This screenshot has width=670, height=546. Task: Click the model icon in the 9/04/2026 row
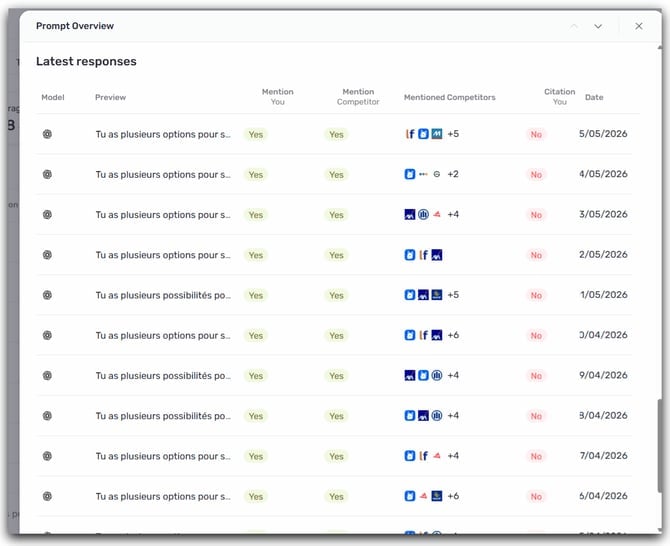point(47,376)
